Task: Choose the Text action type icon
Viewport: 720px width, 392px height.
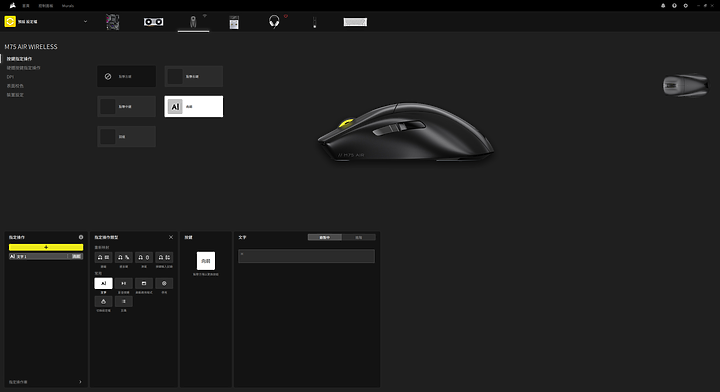Action: 103,283
